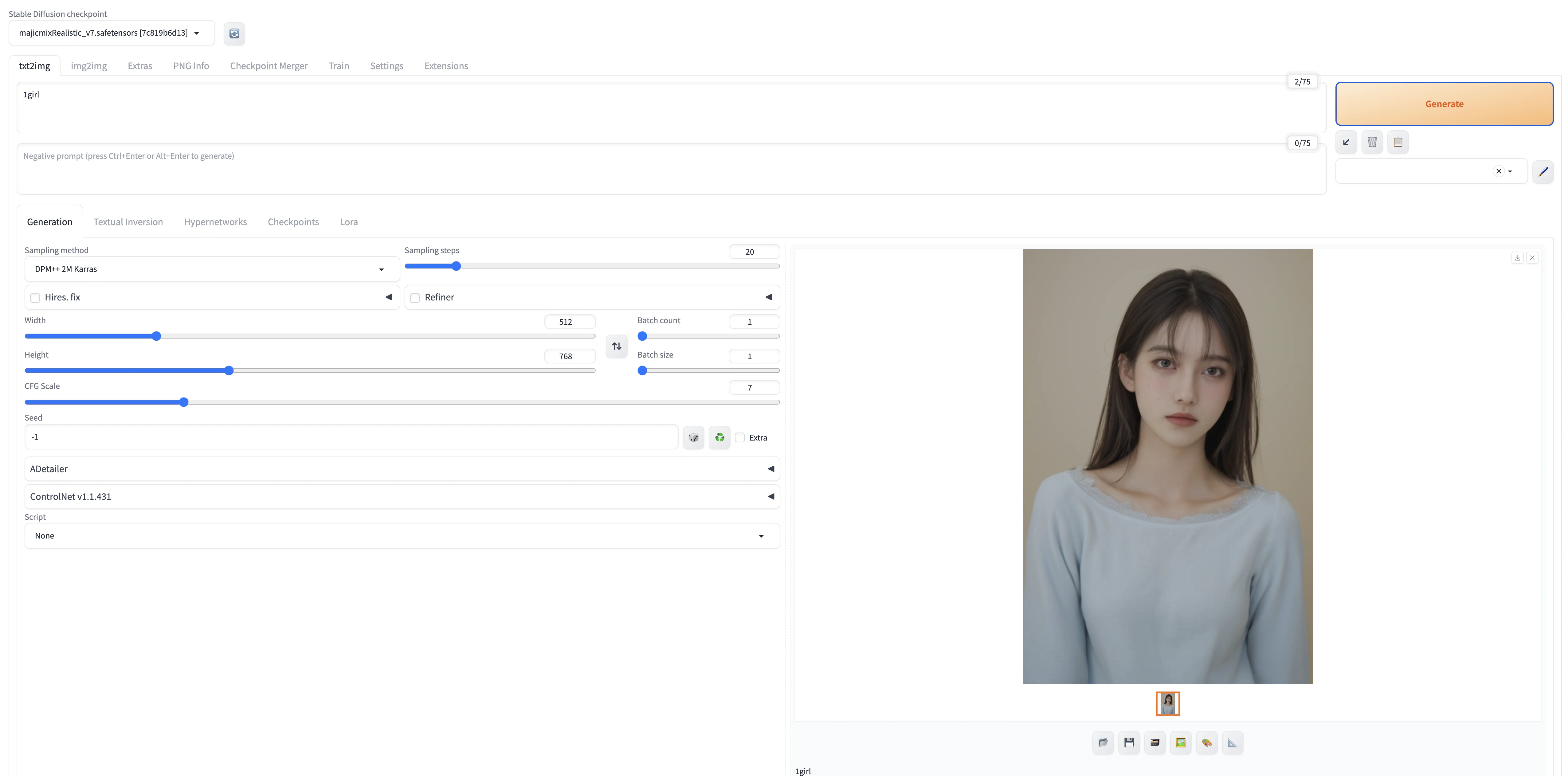
Task: Click the refresh checkpoint list icon
Action: click(x=234, y=33)
